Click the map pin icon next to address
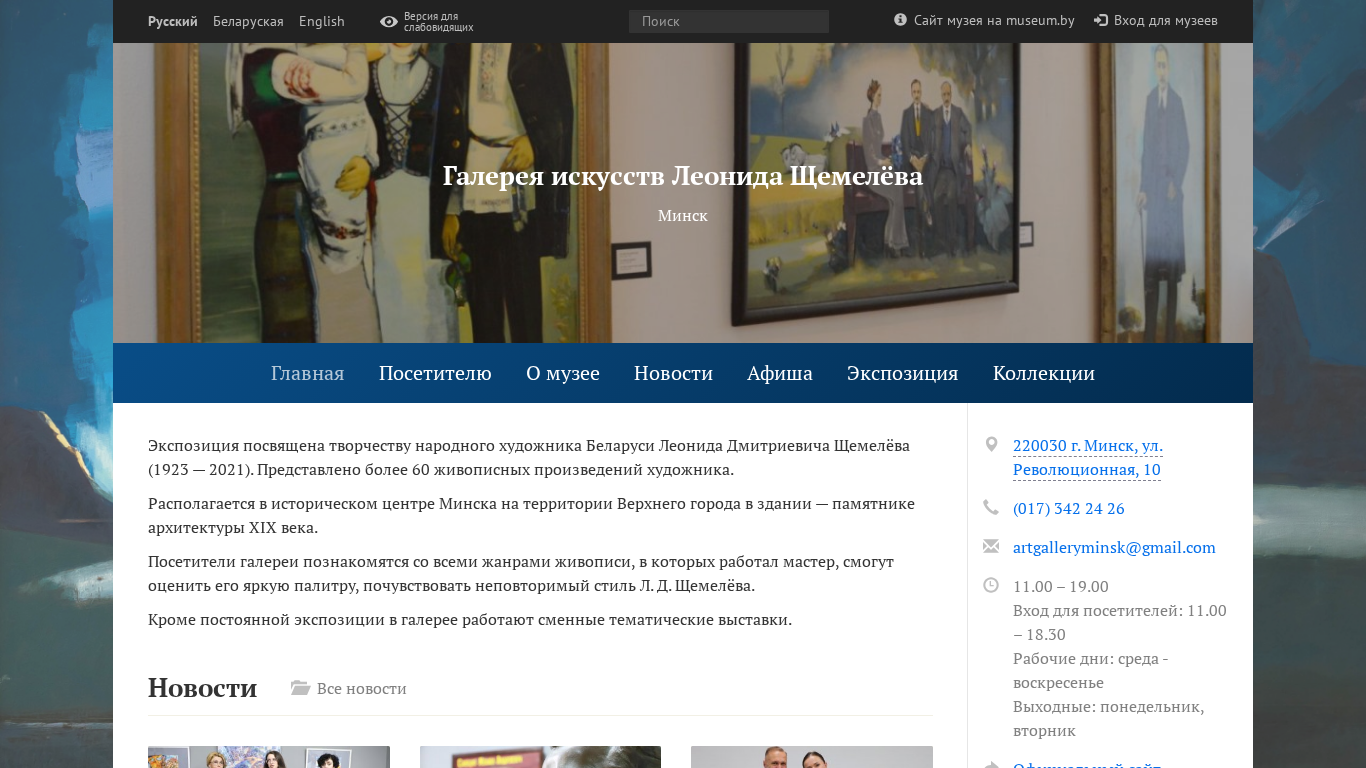This screenshot has width=1366, height=768. (991, 445)
